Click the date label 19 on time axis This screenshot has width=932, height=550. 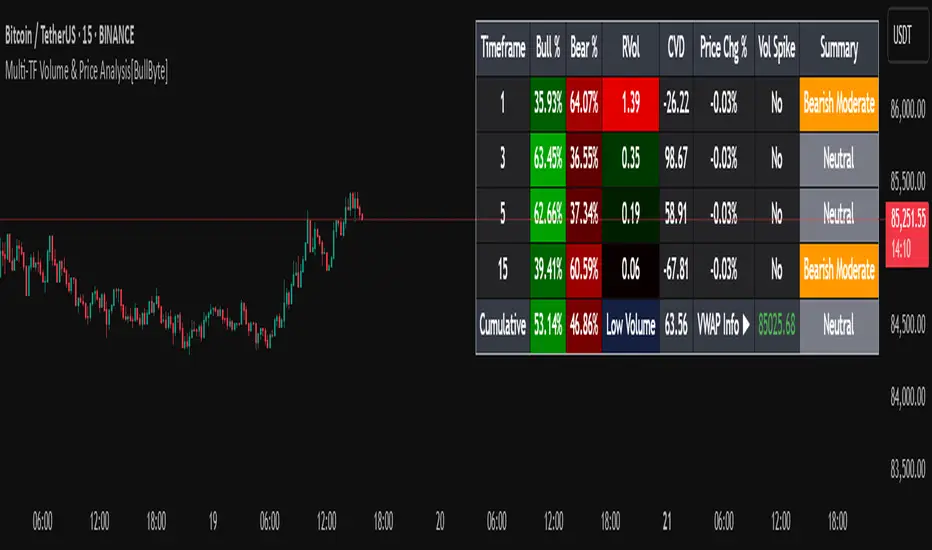click(x=213, y=521)
